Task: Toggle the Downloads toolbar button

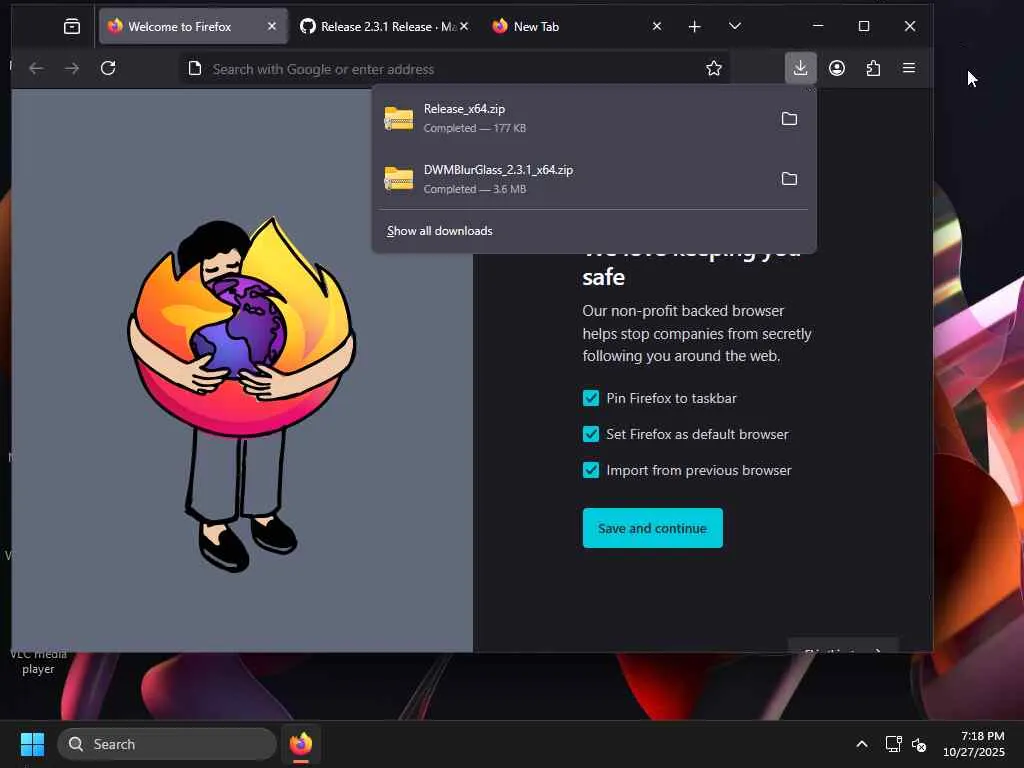Action: tap(801, 68)
